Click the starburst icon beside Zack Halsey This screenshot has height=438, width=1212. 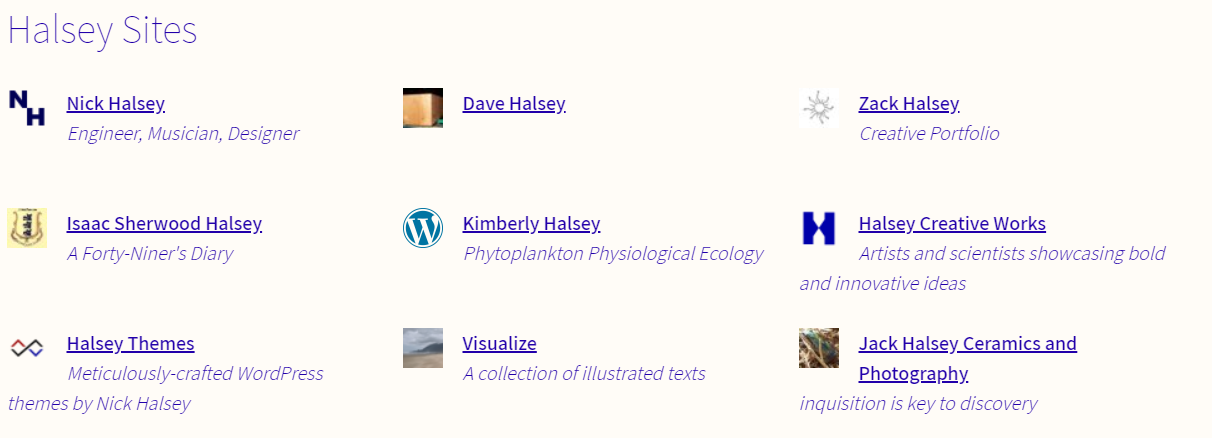click(x=819, y=108)
